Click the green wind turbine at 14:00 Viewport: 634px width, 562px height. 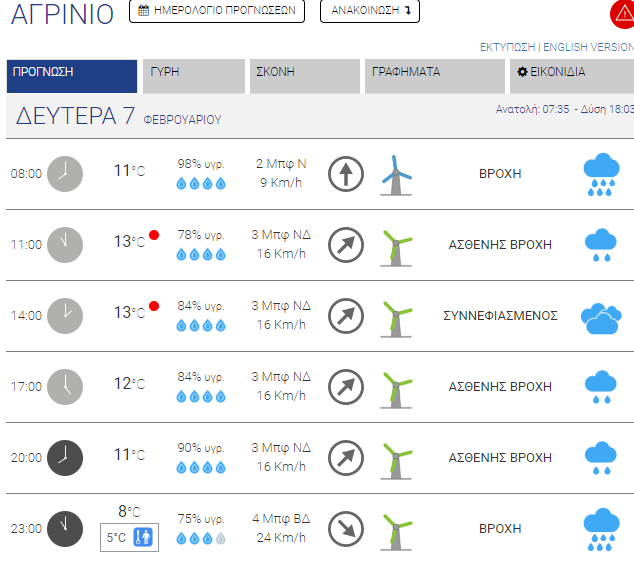point(396,319)
